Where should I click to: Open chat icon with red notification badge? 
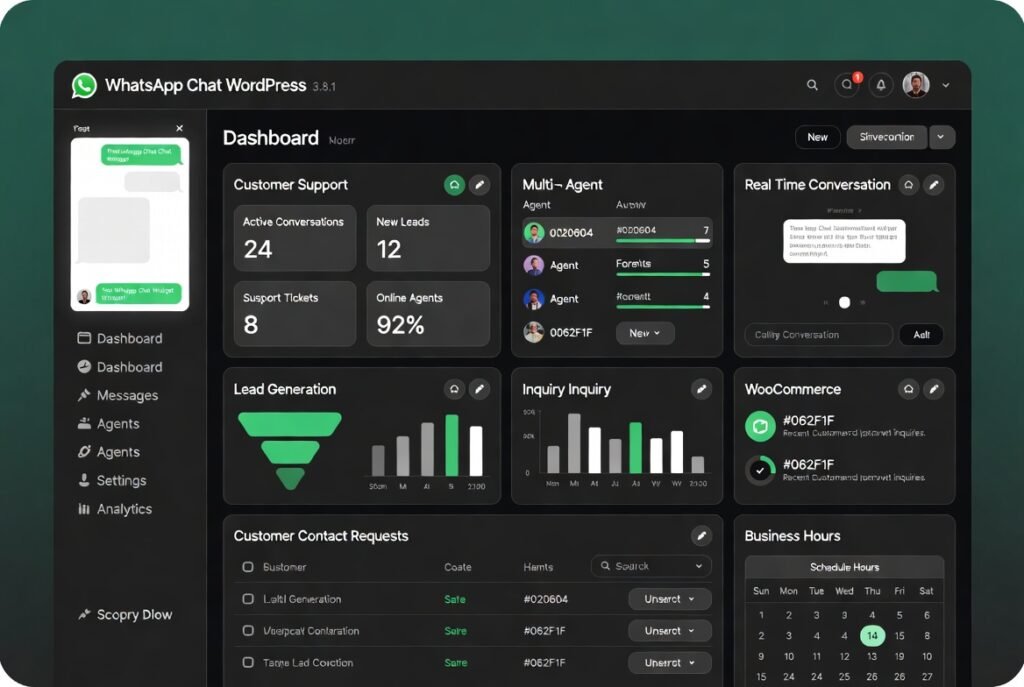[847, 85]
